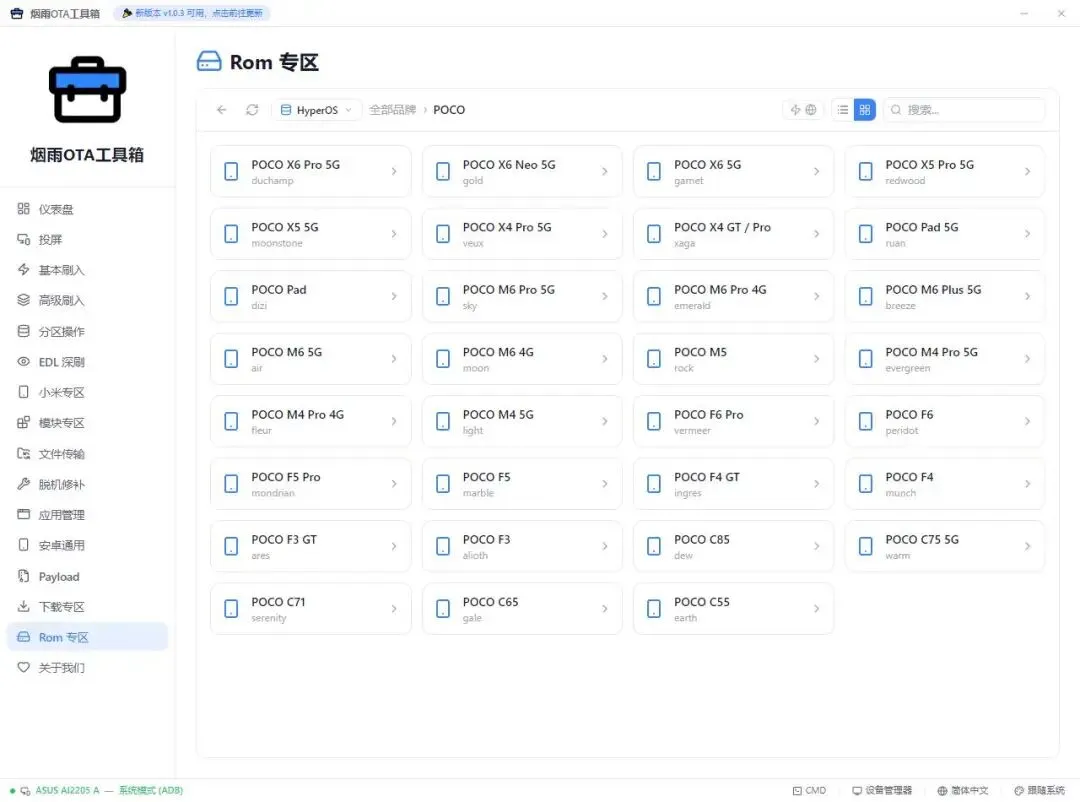Open POCO X4 Pro 5G veux card
Viewport: 1080px width, 802px height.
pos(521,234)
